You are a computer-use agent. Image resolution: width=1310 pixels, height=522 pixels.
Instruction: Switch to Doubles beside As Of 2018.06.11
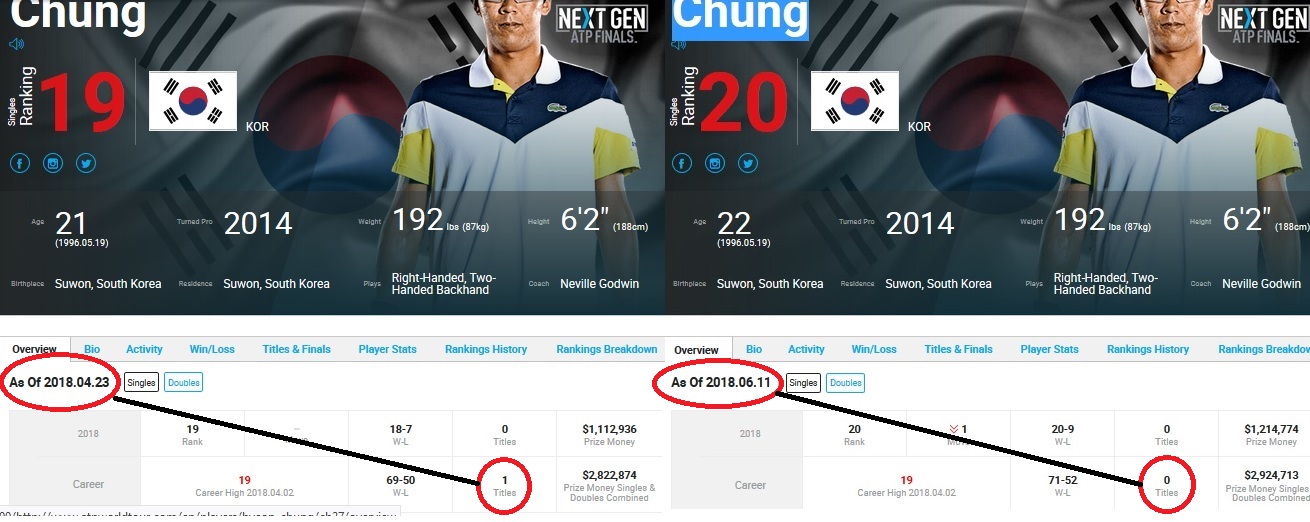(x=845, y=383)
